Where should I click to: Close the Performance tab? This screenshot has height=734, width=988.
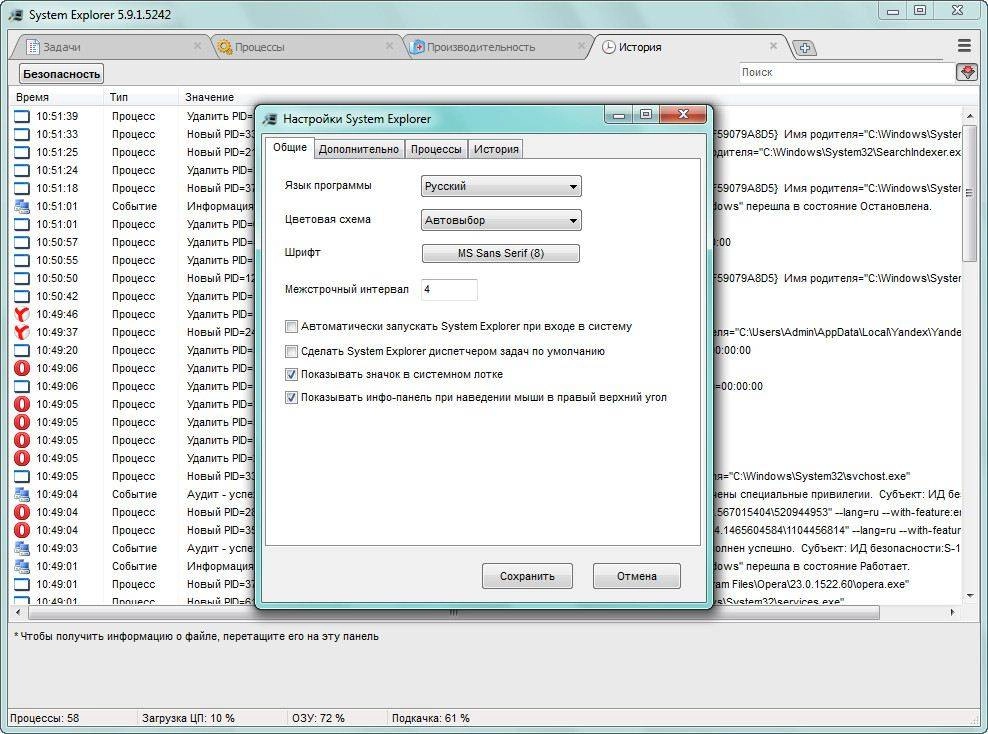pos(582,46)
